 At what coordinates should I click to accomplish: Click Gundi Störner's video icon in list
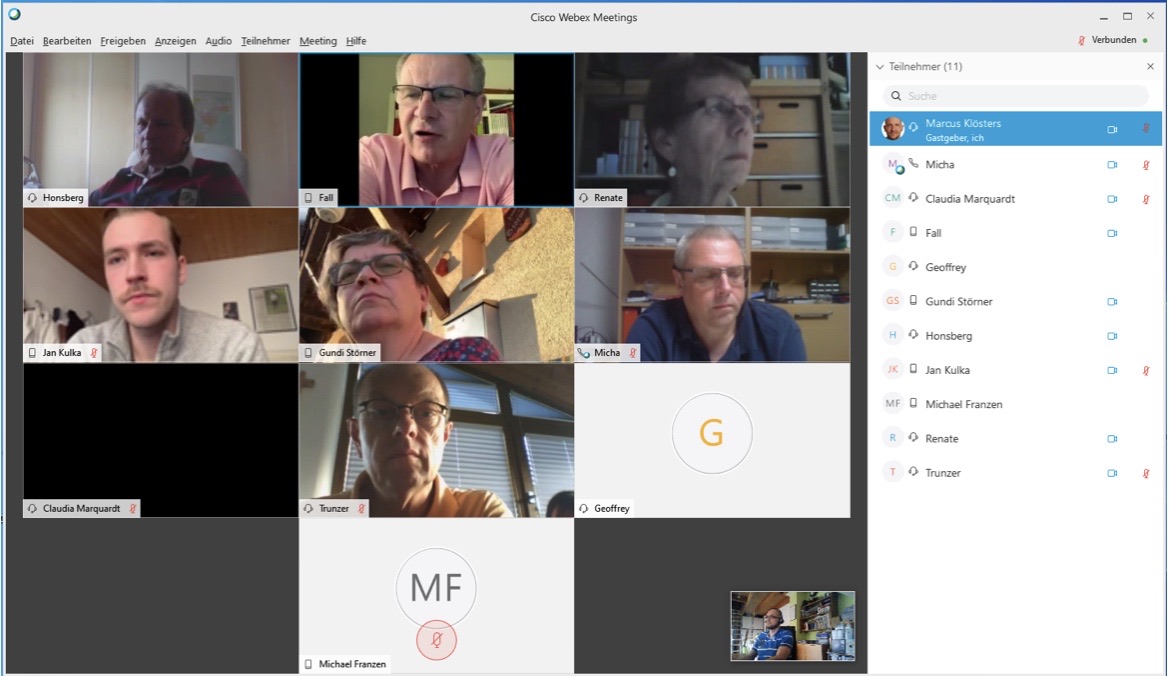[x=1112, y=302]
